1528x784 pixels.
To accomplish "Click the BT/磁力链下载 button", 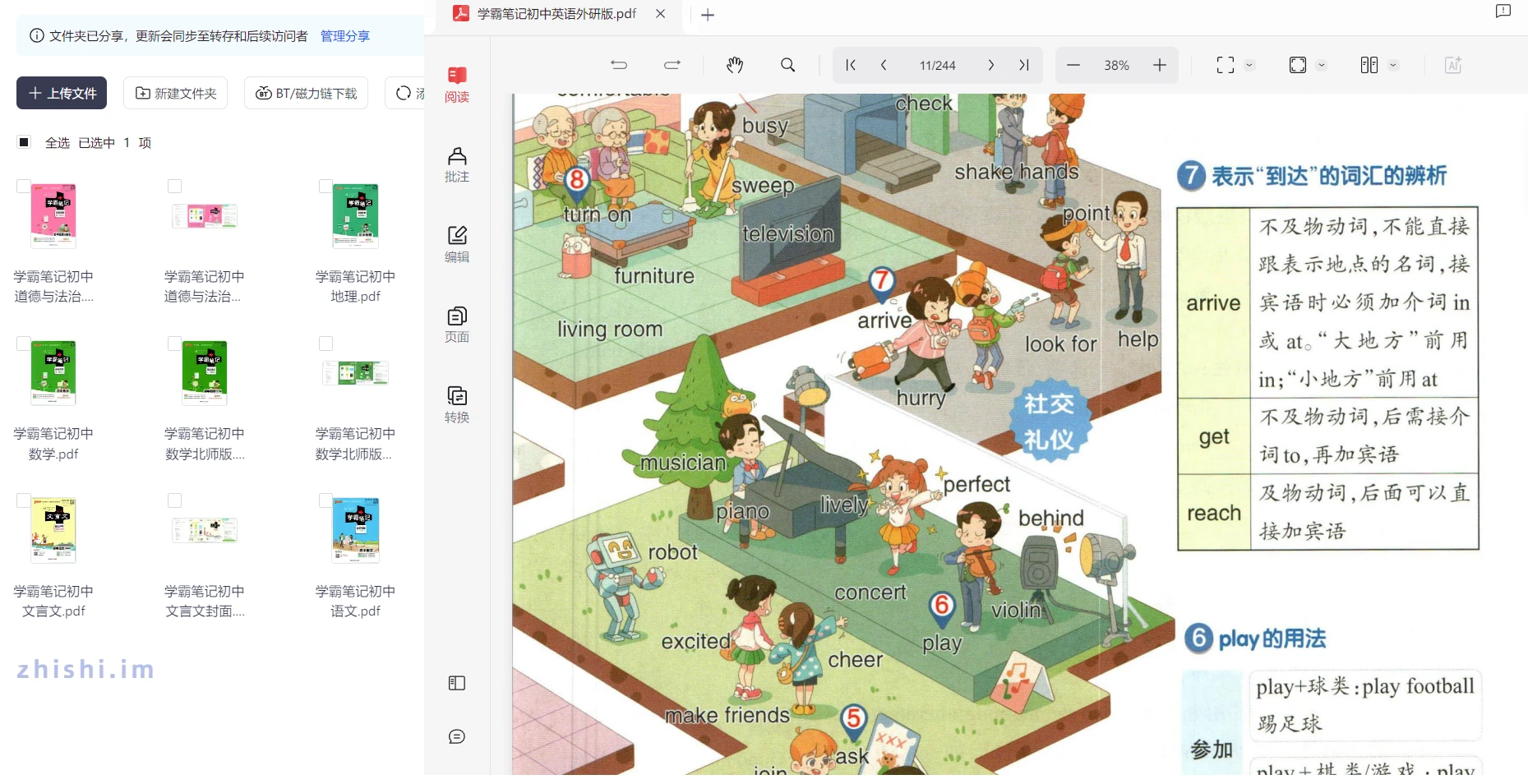I will coord(306,93).
